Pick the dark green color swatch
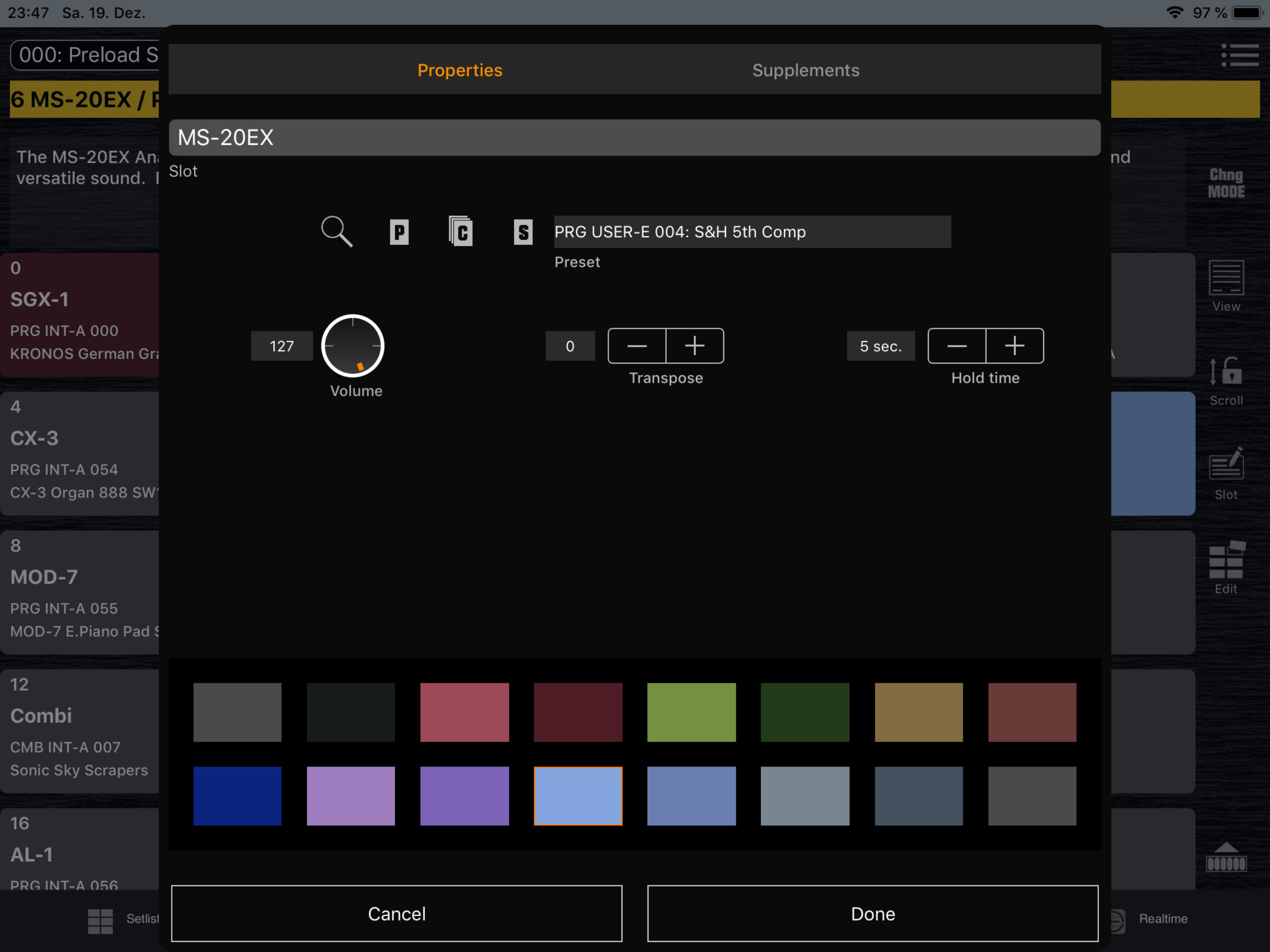This screenshot has height=952, width=1270. pos(805,712)
